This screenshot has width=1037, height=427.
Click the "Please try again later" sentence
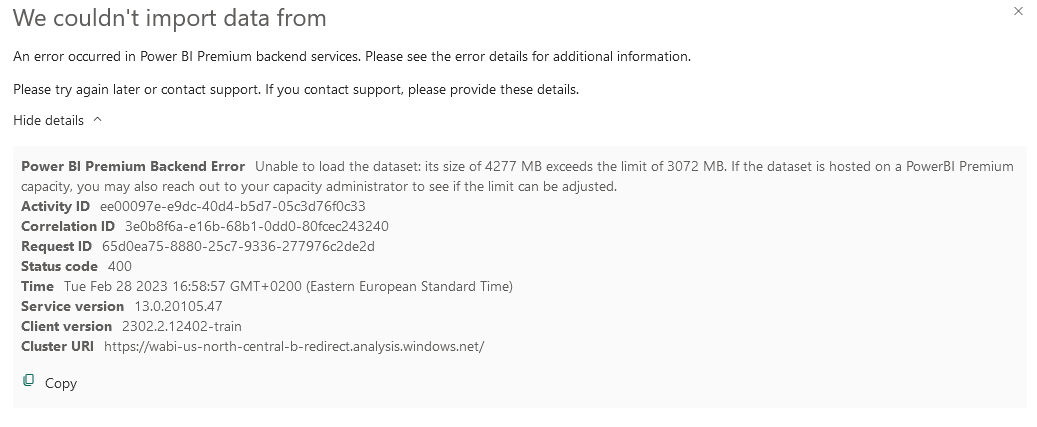(x=296, y=89)
